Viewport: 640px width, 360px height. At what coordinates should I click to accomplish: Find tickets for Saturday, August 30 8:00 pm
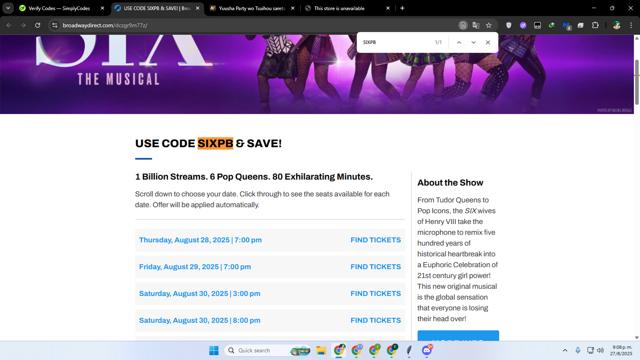pos(376,320)
